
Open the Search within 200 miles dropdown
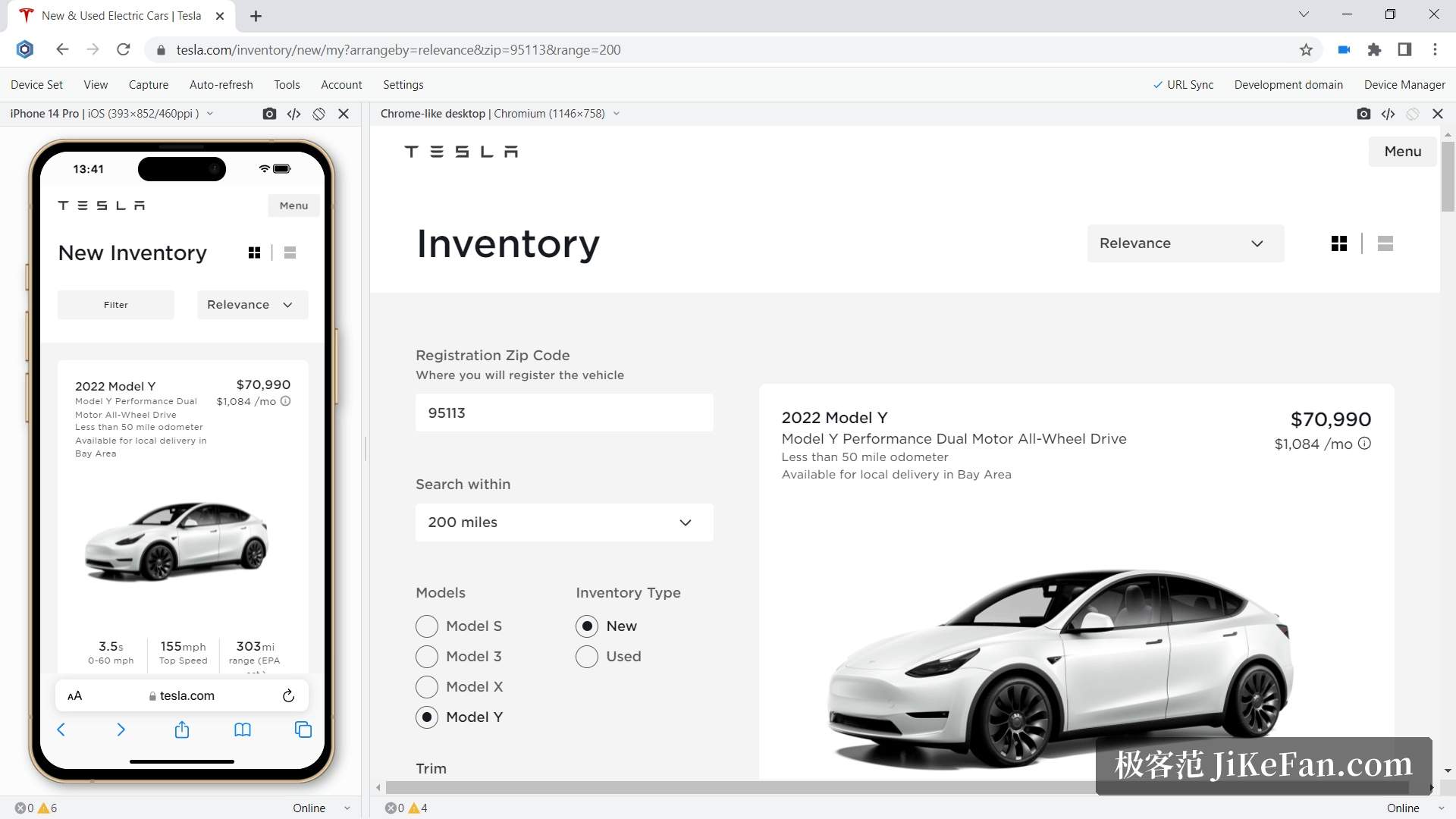[x=564, y=522]
